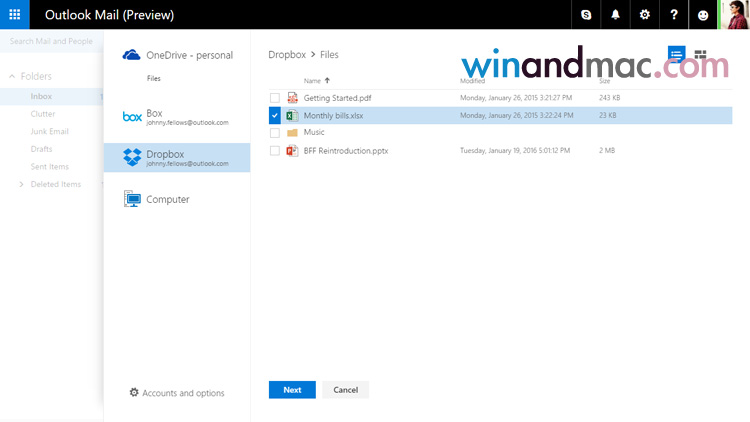
Task: Open the notifications bell icon
Action: point(615,15)
